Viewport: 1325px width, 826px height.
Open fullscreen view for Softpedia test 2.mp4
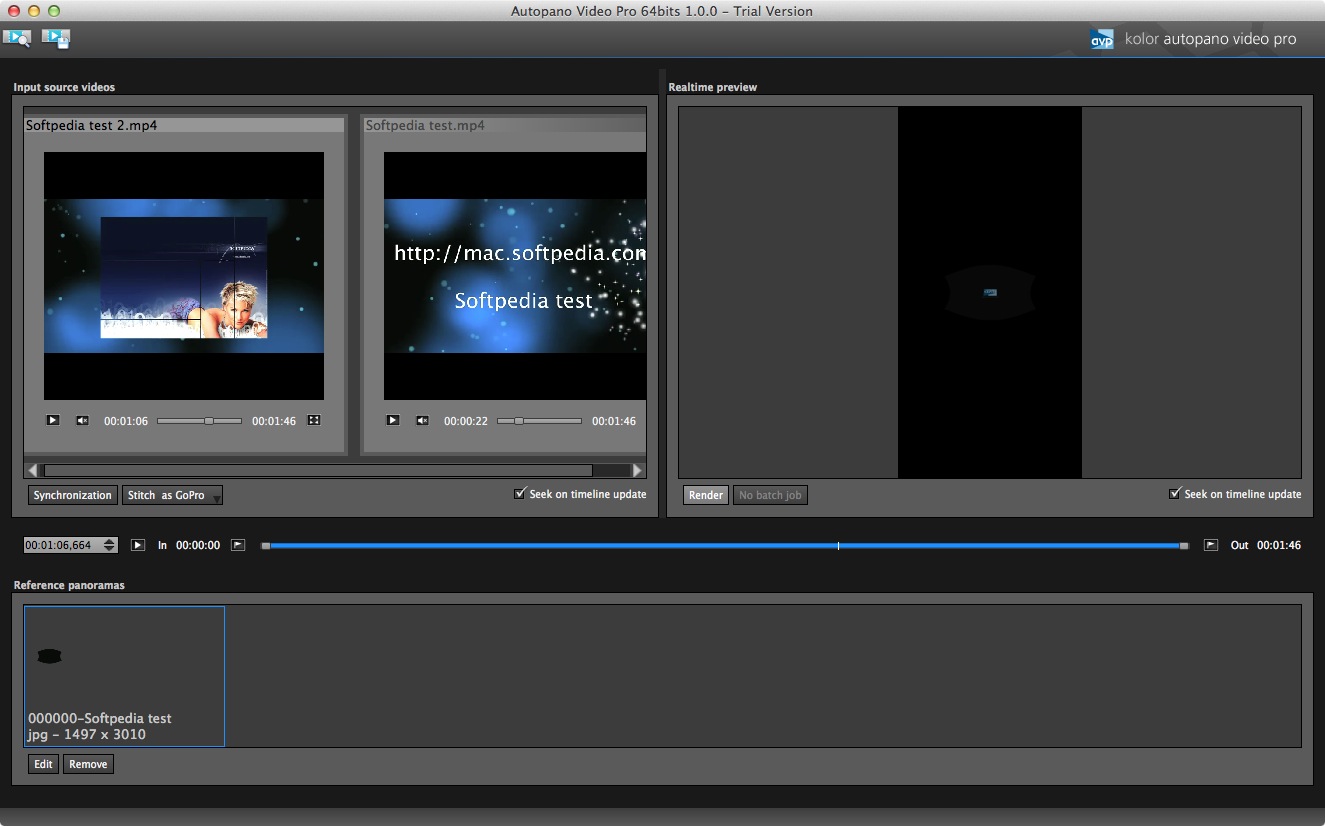(x=314, y=421)
